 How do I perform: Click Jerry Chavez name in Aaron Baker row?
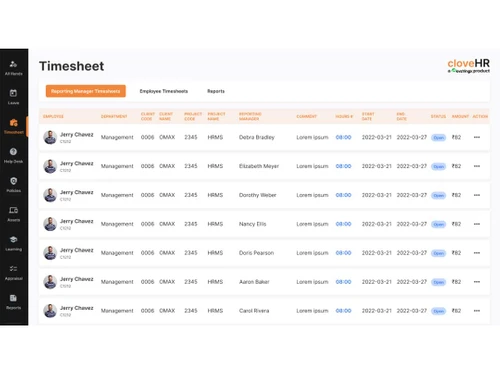tap(77, 279)
